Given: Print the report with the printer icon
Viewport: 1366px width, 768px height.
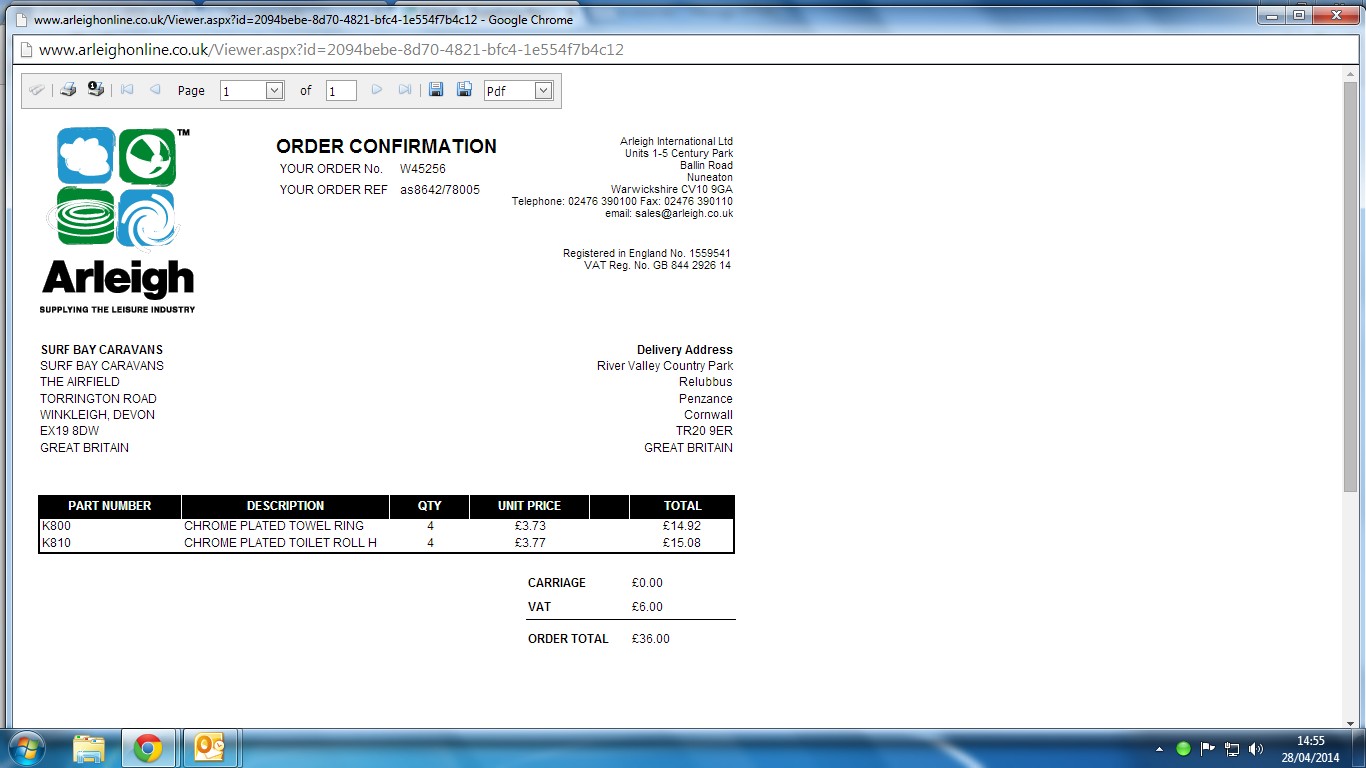Looking at the screenshot, I should pos(68,90).
